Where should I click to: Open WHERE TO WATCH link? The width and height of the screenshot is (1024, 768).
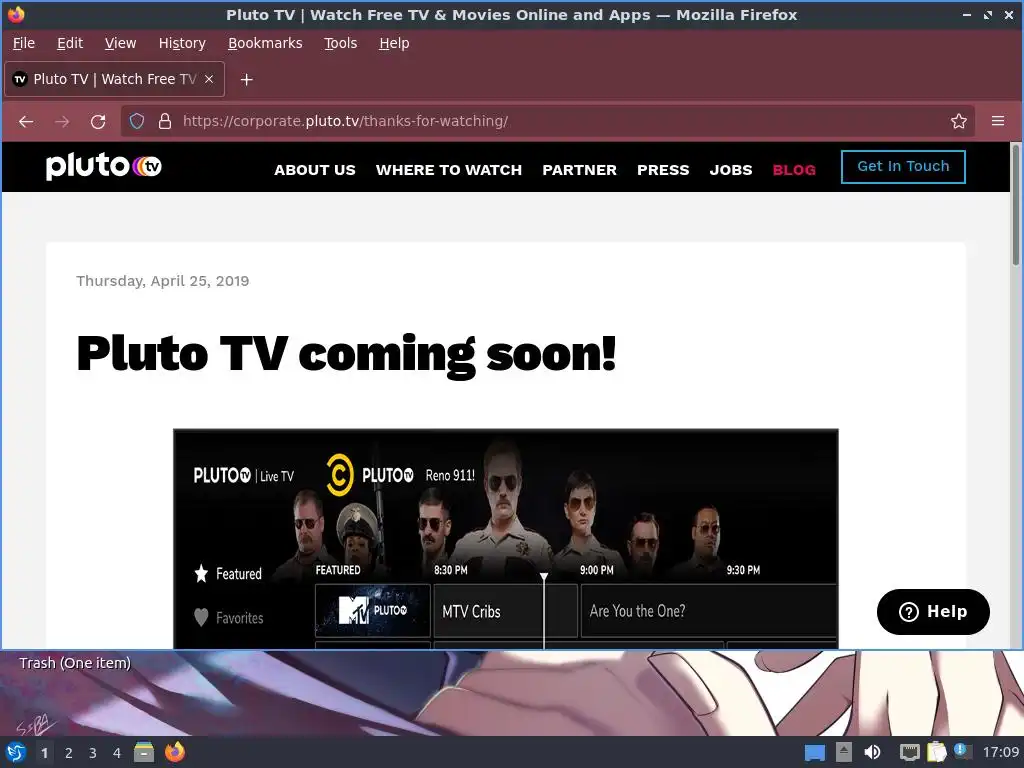(449, 170)
